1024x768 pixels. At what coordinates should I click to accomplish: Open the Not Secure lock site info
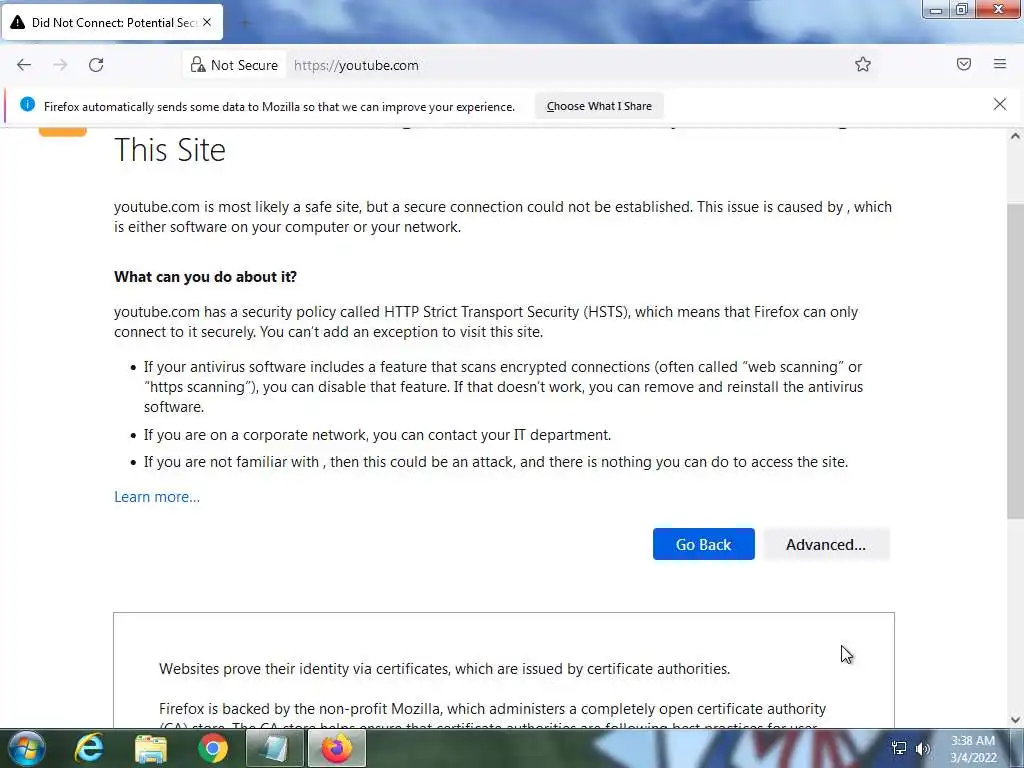tap(234, 65)
